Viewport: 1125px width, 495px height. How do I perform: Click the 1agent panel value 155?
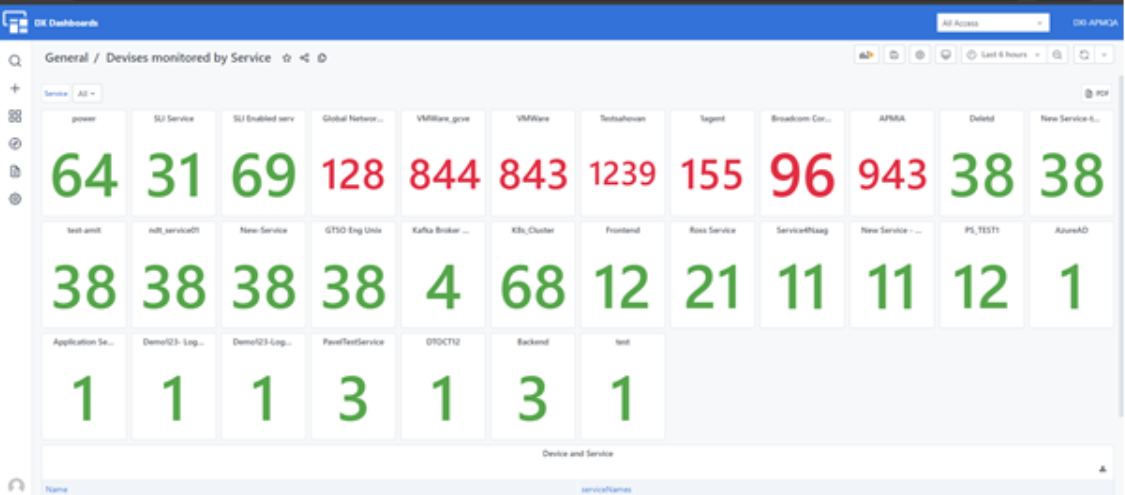pyautogui.click(x=712, y=174)
